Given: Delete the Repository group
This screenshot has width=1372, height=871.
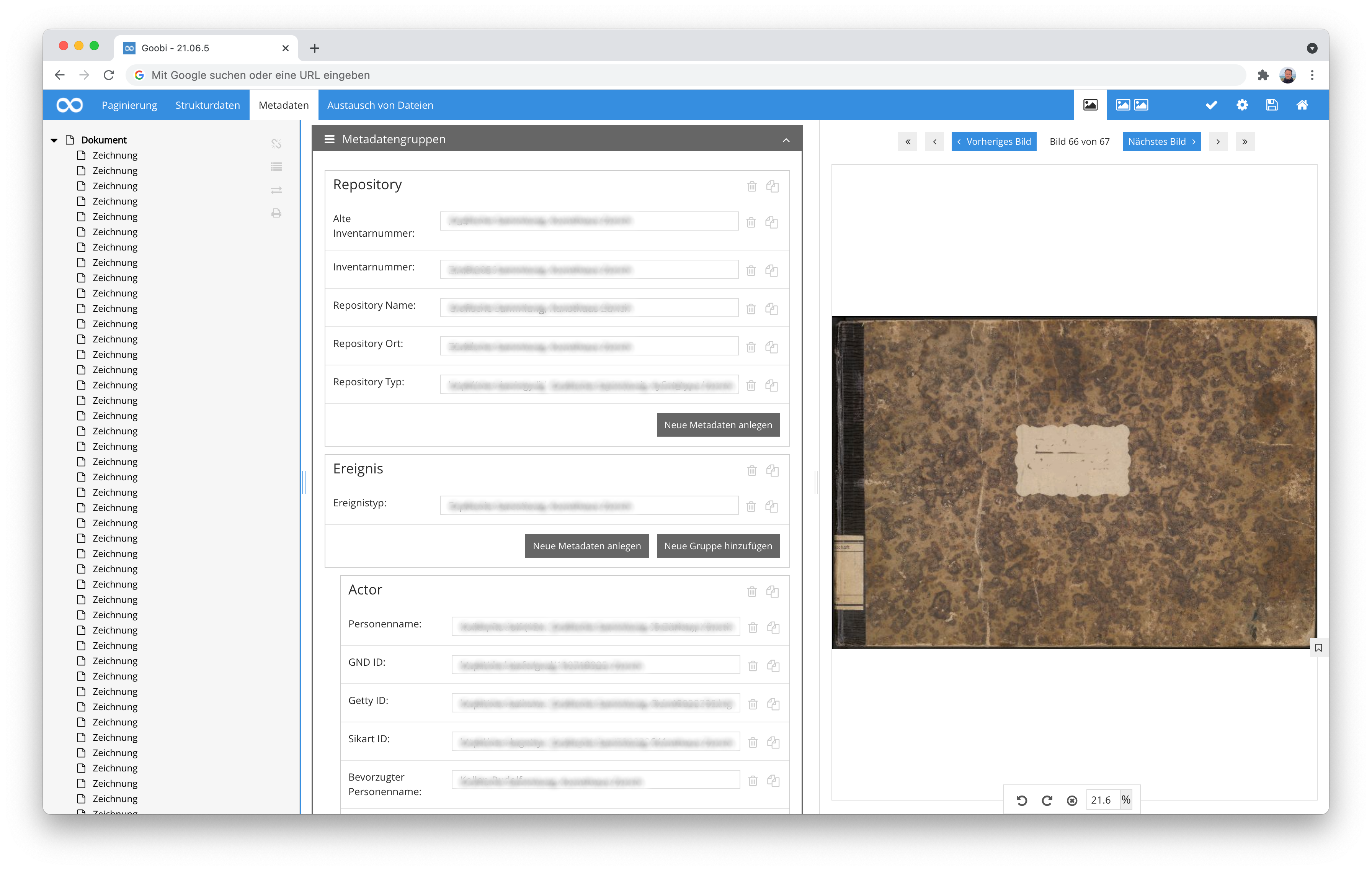Looking at the screenshot, I should click(751, 187).
